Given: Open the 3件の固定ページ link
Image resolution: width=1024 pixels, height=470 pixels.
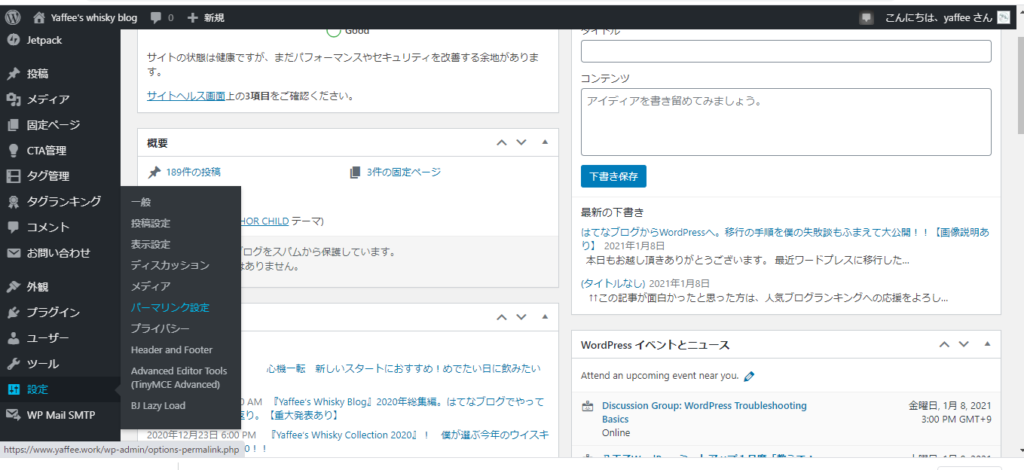Looking at the screenshot, I should (404, 172).
